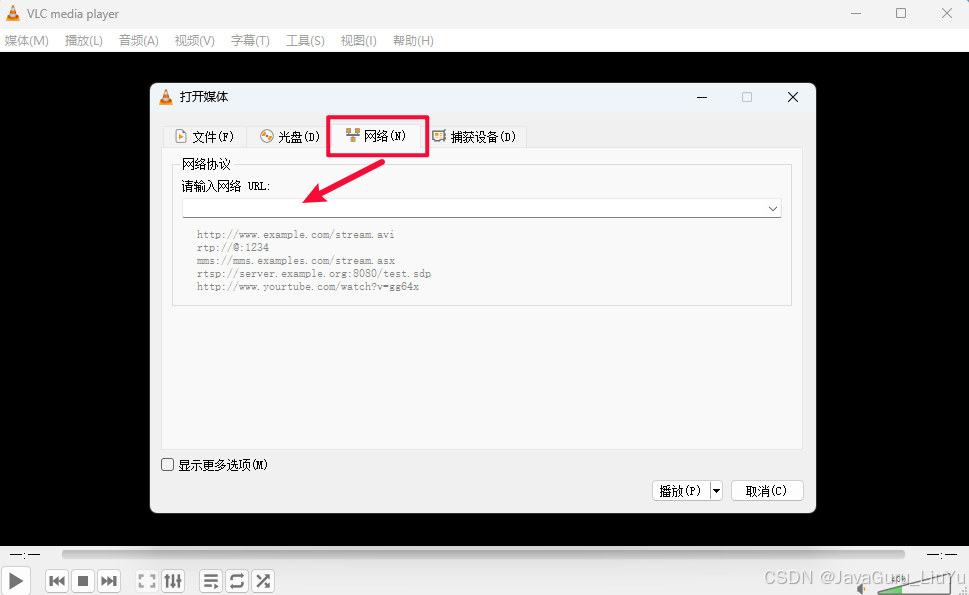Click the 取消(C) button
The height and width of the screenshot is (595, 969).
click(767, 491)
